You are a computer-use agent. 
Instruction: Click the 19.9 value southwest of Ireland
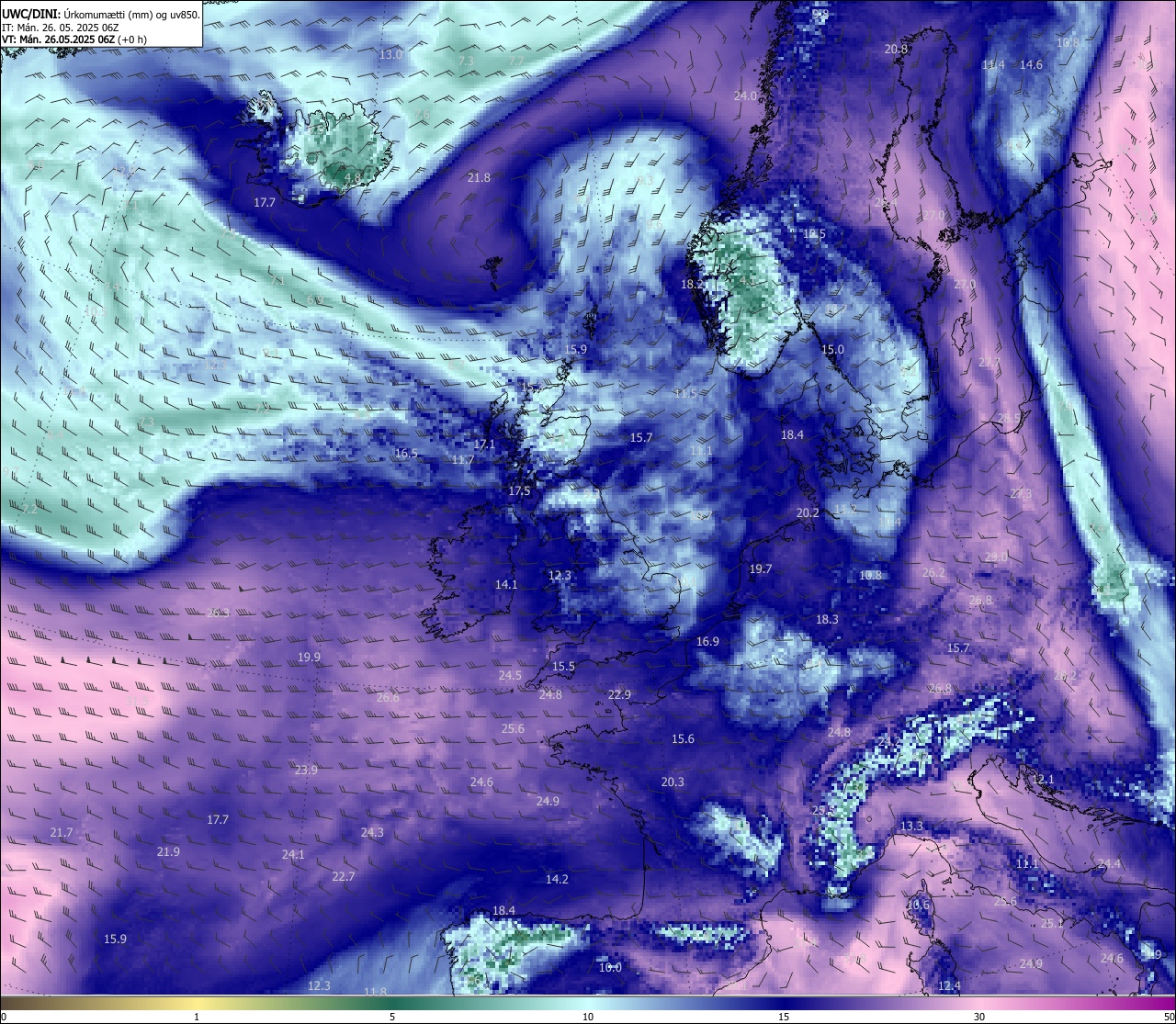tap(309, 657)
